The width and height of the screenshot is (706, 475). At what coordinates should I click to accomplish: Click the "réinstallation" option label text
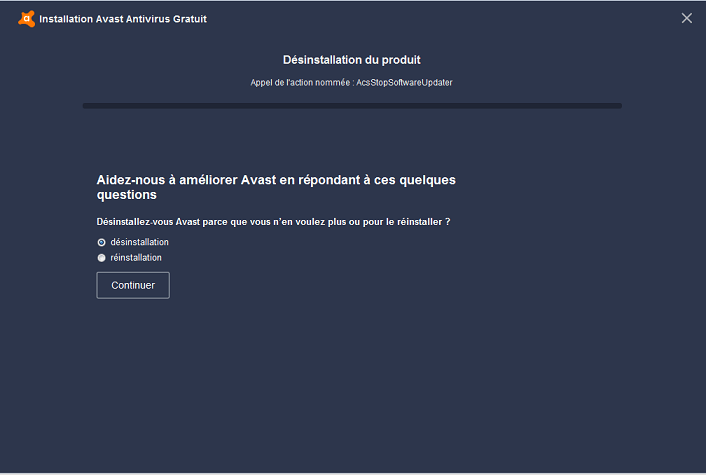[x=136, y=258]
